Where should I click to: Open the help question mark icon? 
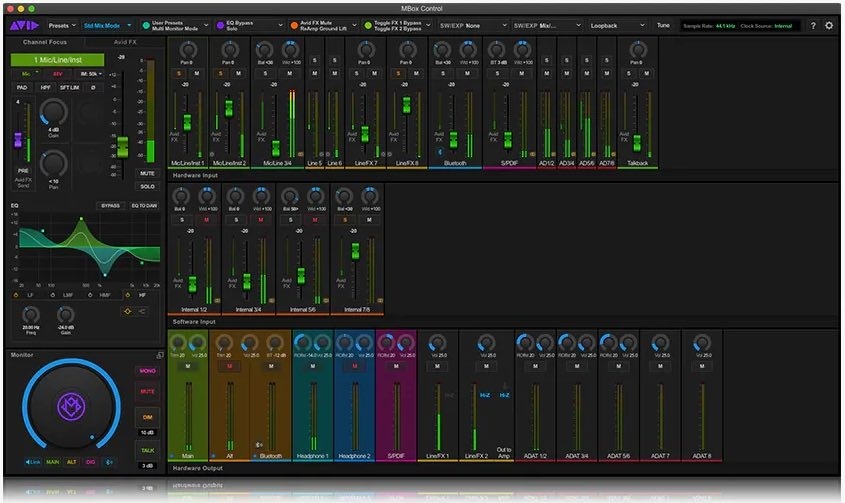tap(813, 25)
